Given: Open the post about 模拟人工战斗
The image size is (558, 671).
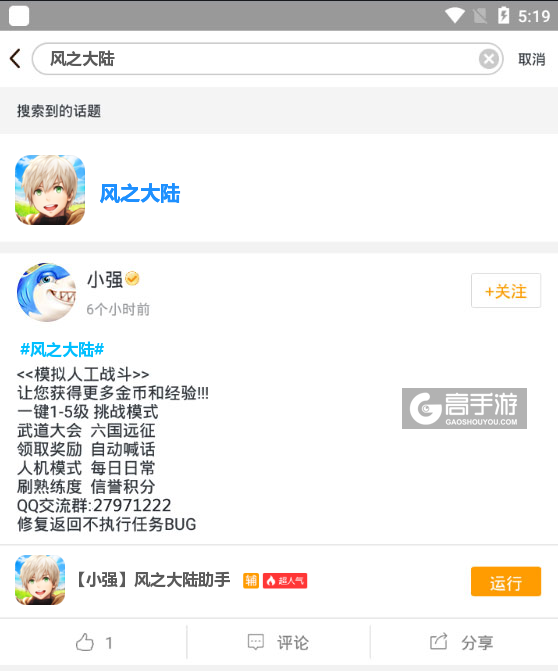Looking at the screenshot, I should pyautogui.click(x=113, y=449).
